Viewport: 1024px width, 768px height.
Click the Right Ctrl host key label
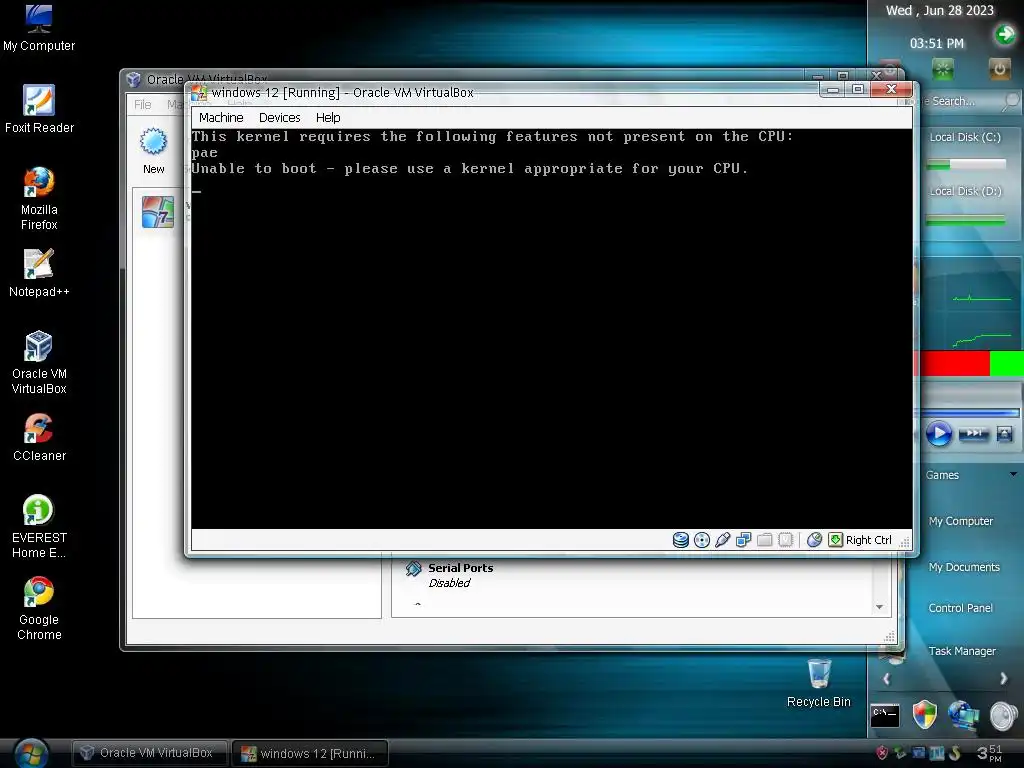pyautogui.click(x=869, y=540)
